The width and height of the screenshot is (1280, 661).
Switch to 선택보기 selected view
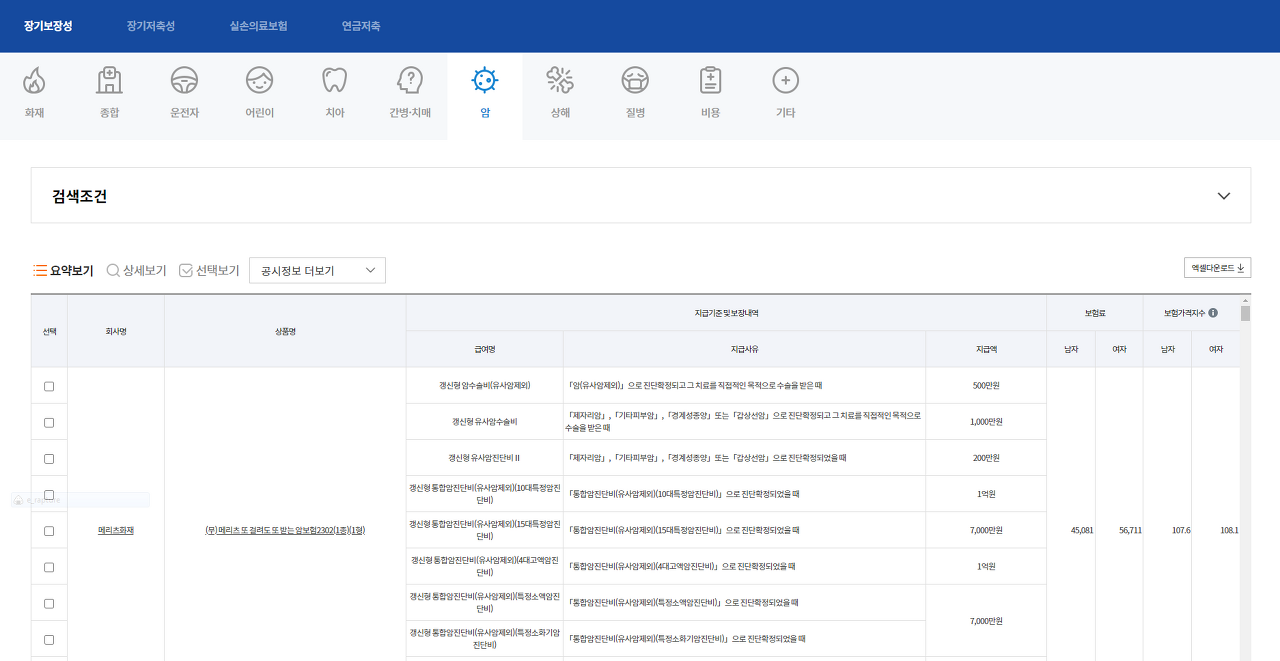click(209, 270)
